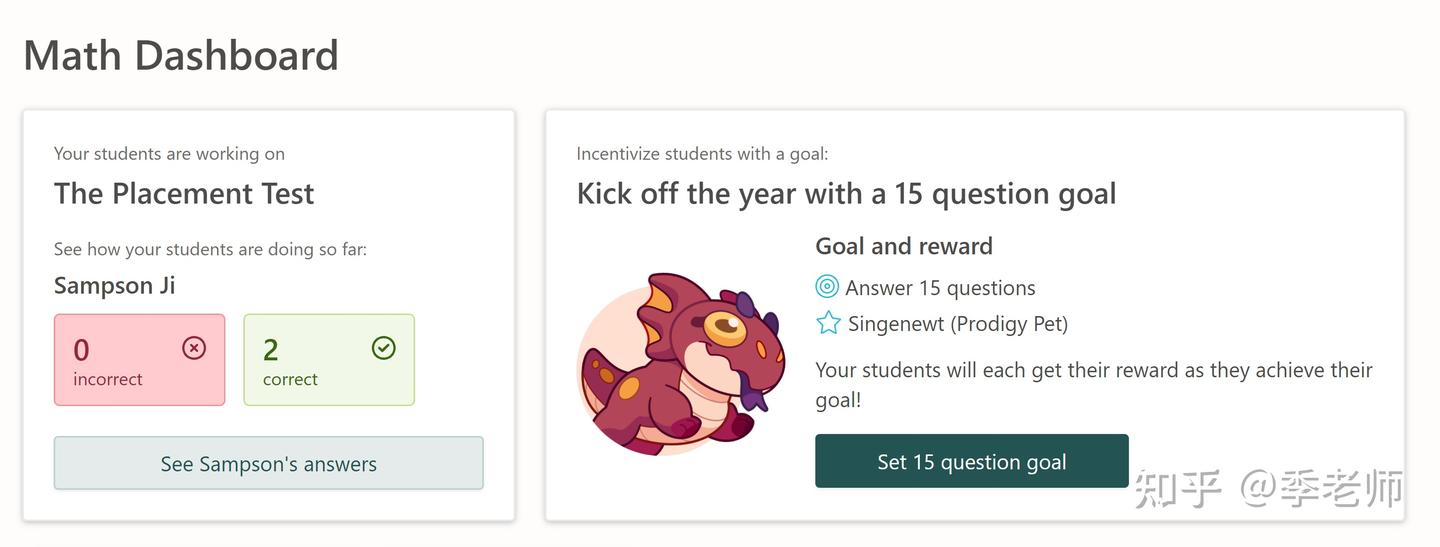
Task: Click the target icon beside Answer 15 questions
Action: point(827,288)
